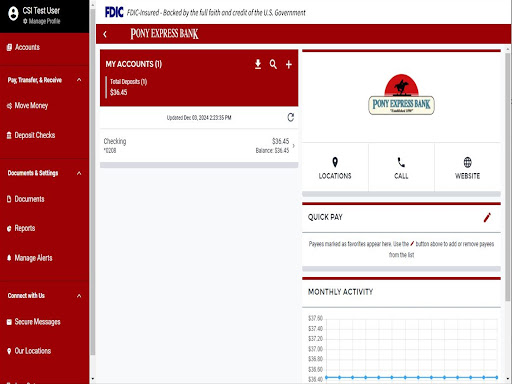
Task: Open Manage Profile link
Action: pyautogui.click(x=42, y=21)
